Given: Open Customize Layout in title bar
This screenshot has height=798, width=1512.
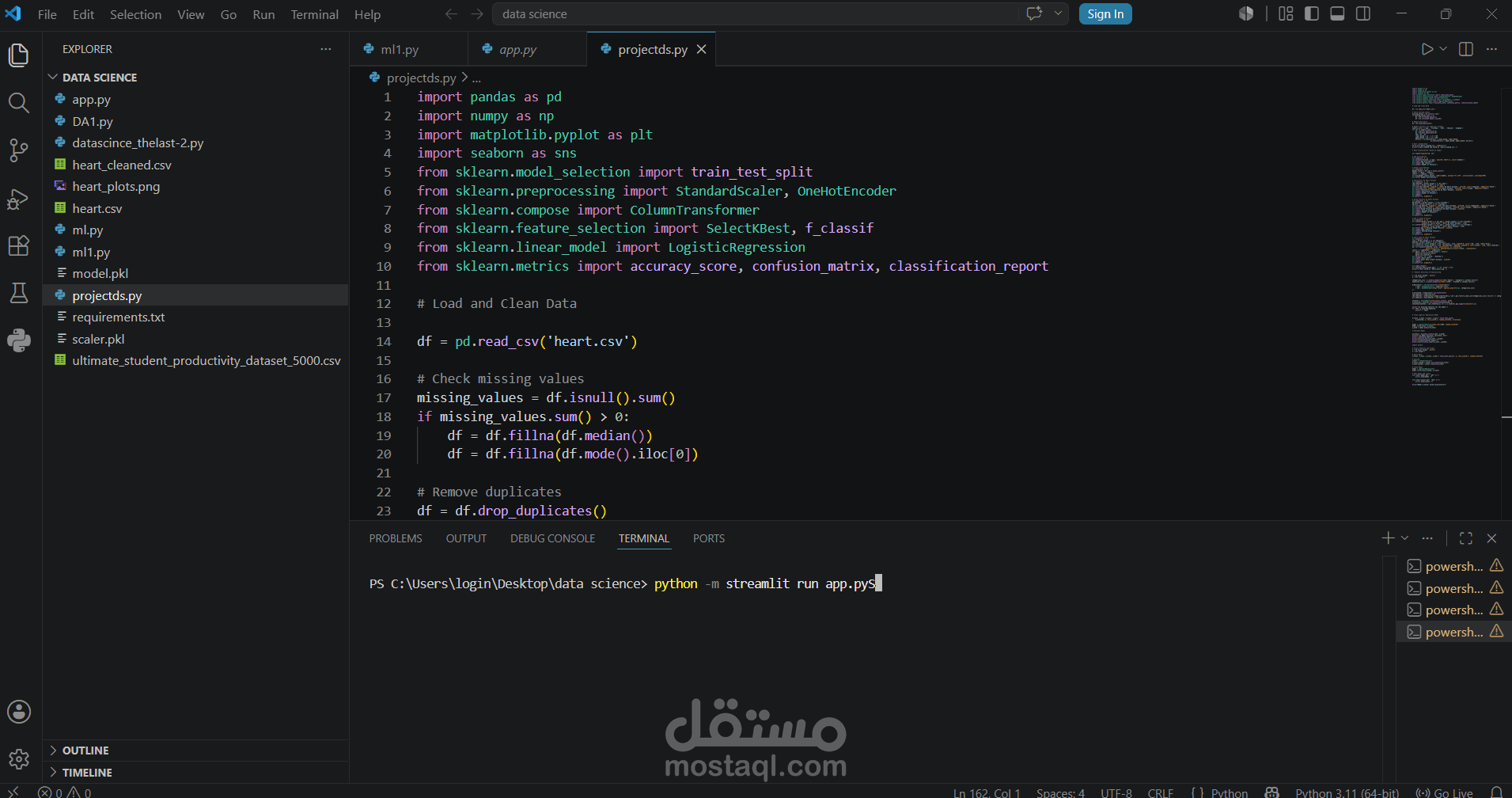Looking at the screenshot, I should pos(1286,13).
